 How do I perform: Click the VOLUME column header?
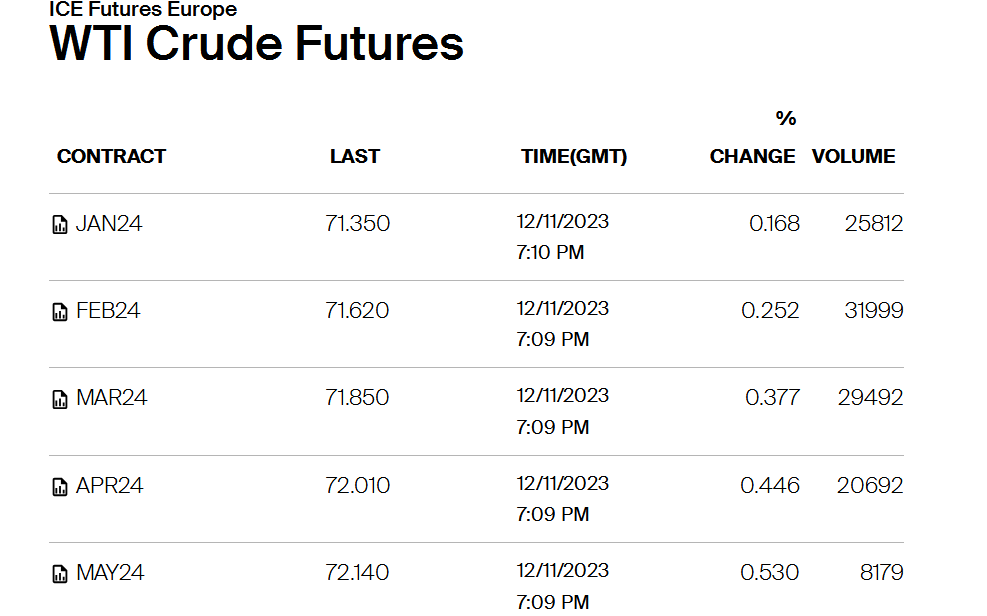click(854, 156)
